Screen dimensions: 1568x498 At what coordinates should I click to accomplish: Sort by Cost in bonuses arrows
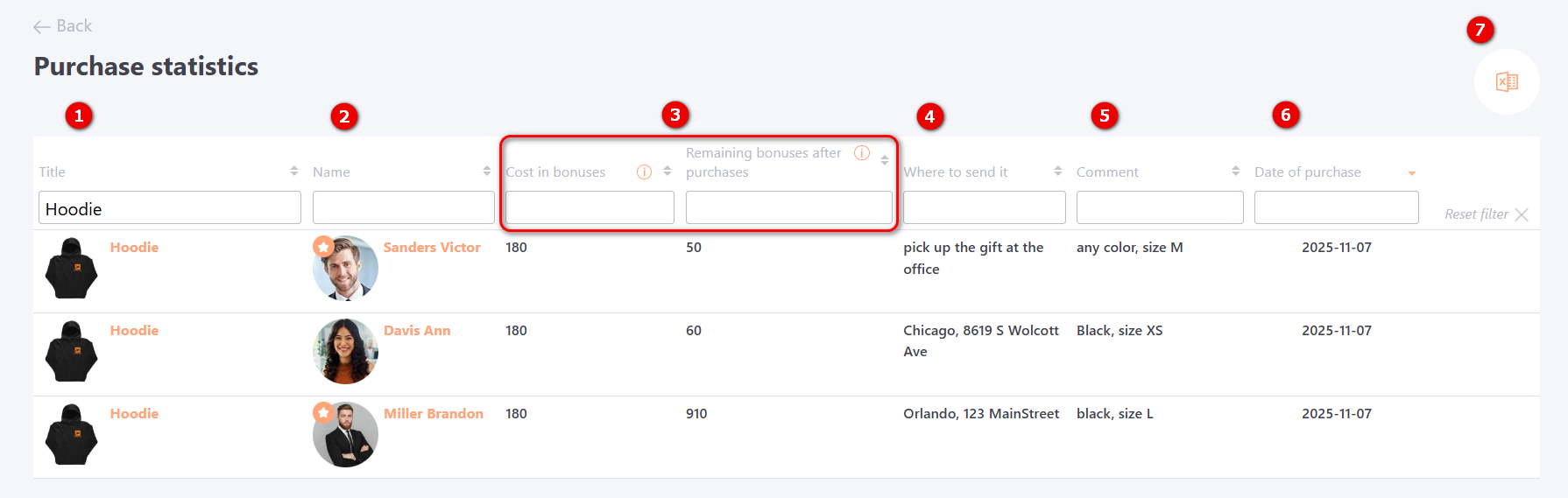667,172
